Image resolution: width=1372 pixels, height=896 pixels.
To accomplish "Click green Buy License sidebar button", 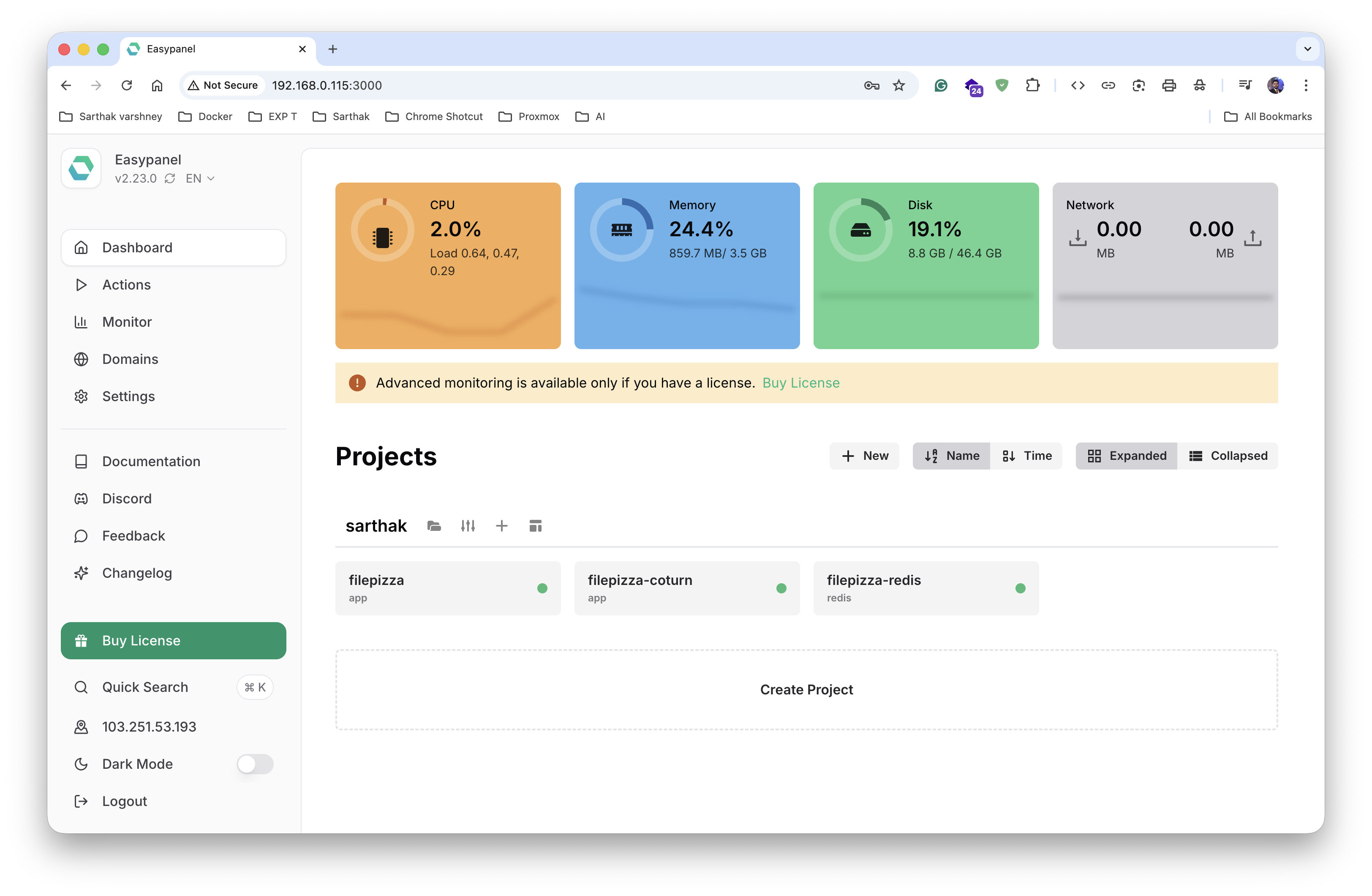I will pos(173,640).
